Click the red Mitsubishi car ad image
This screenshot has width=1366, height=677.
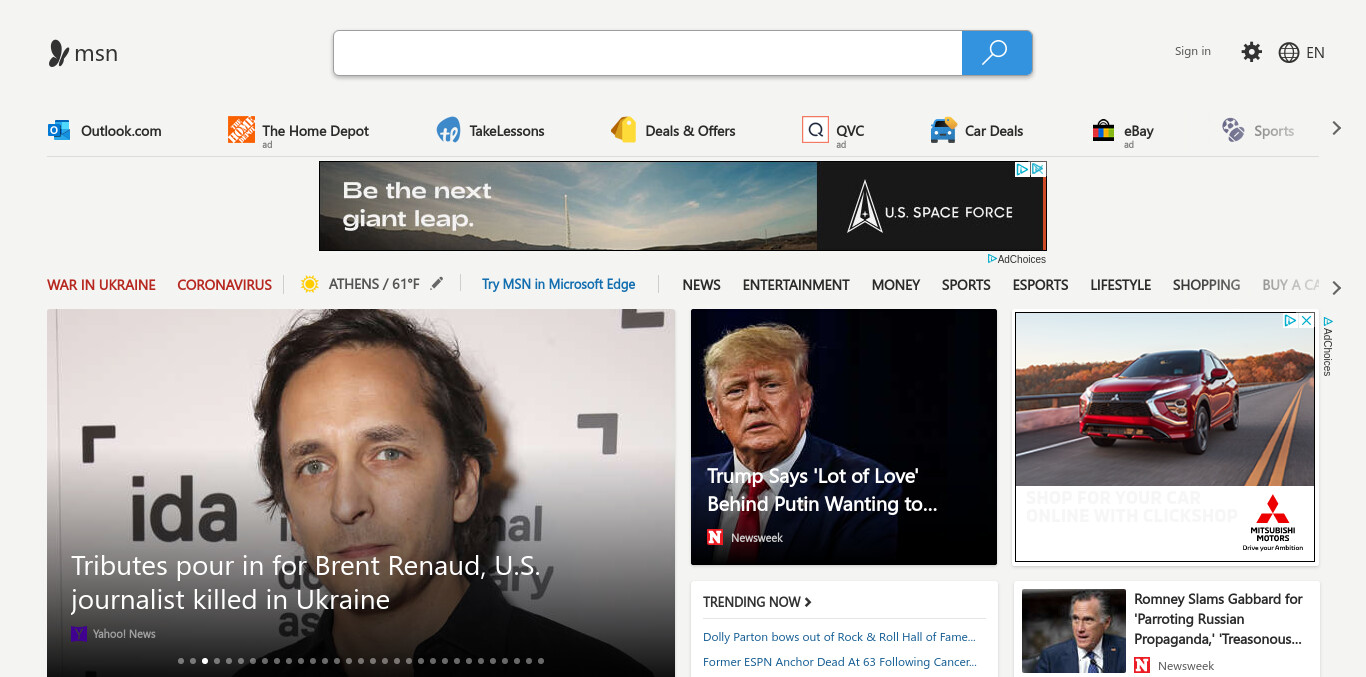pyautogui.click(x=1165, y=398)
